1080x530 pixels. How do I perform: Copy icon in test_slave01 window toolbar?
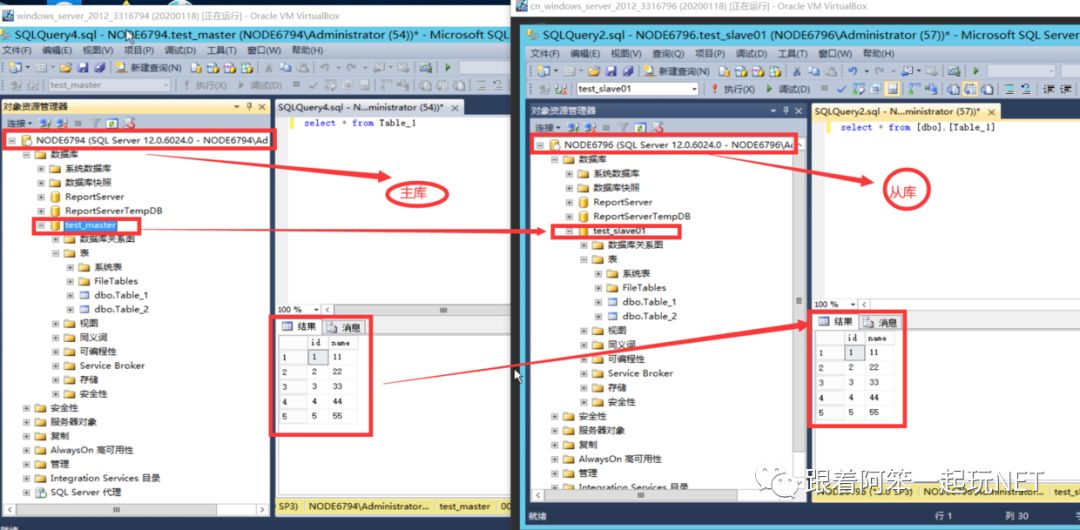pos(816,72)
